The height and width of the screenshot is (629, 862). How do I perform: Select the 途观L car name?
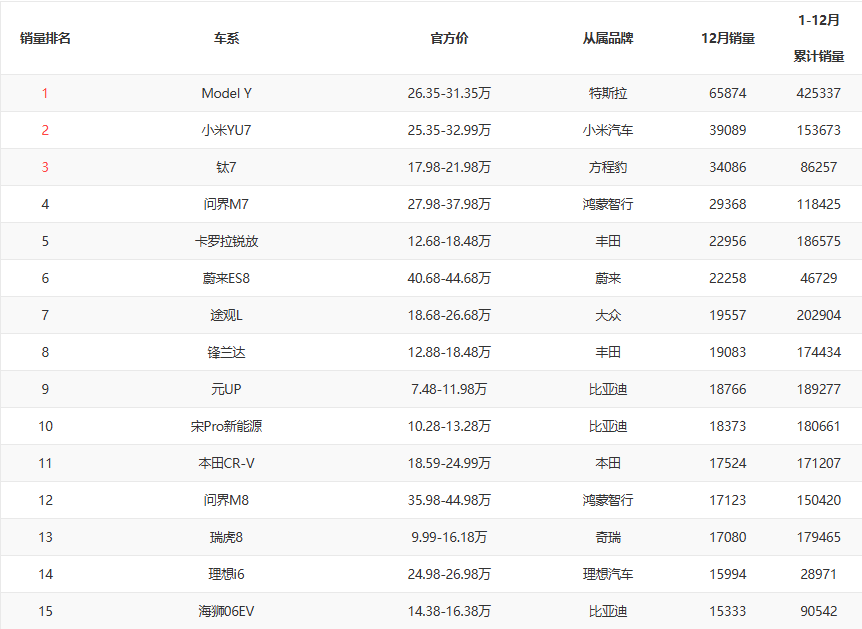coord(226,315)
